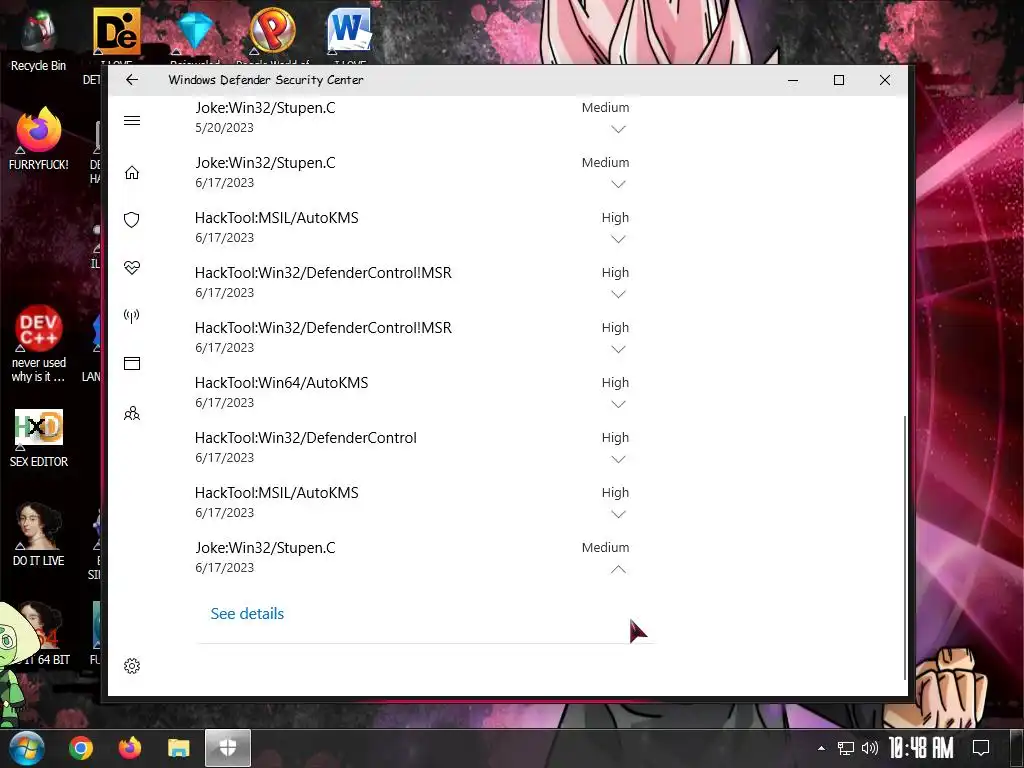This screenshot has height=768, width=1024.
Task: Select the orange 'De' desktop icon
Action: point(117,31)
